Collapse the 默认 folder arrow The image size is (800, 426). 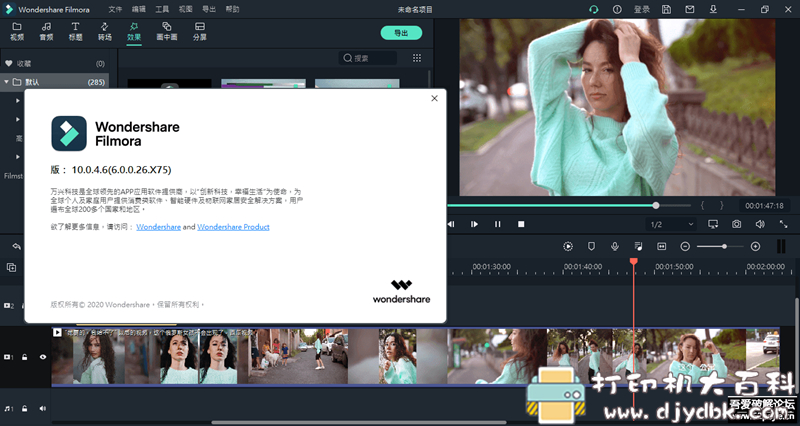[7, 82]
